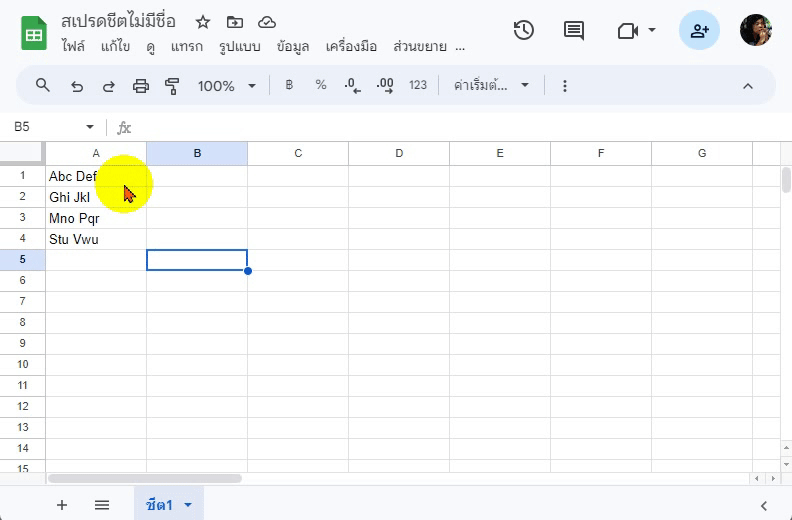Open the ไฟล์ menu
The image size is (792, 520).
73,46
